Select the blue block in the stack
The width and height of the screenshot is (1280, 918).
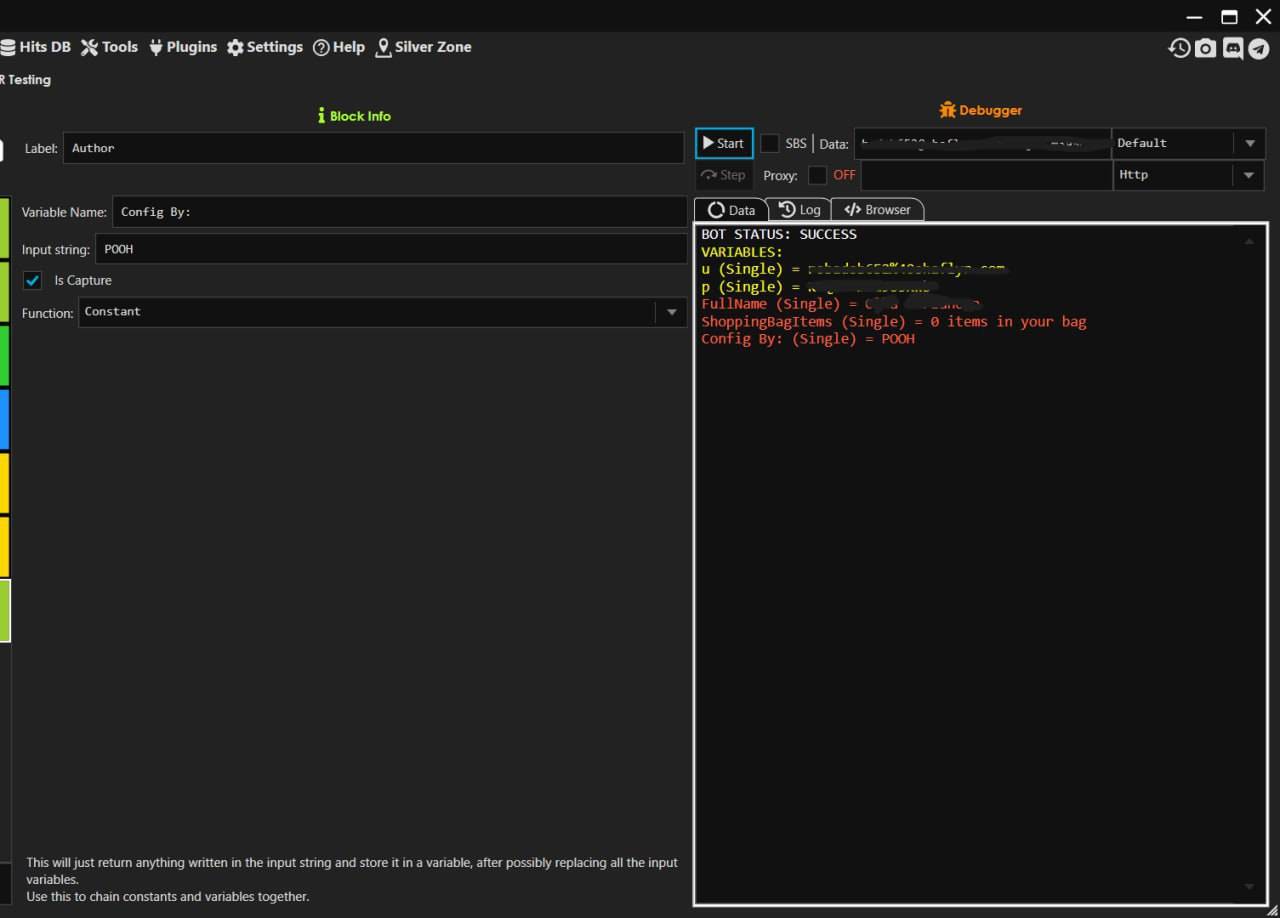tap(4, 419)
